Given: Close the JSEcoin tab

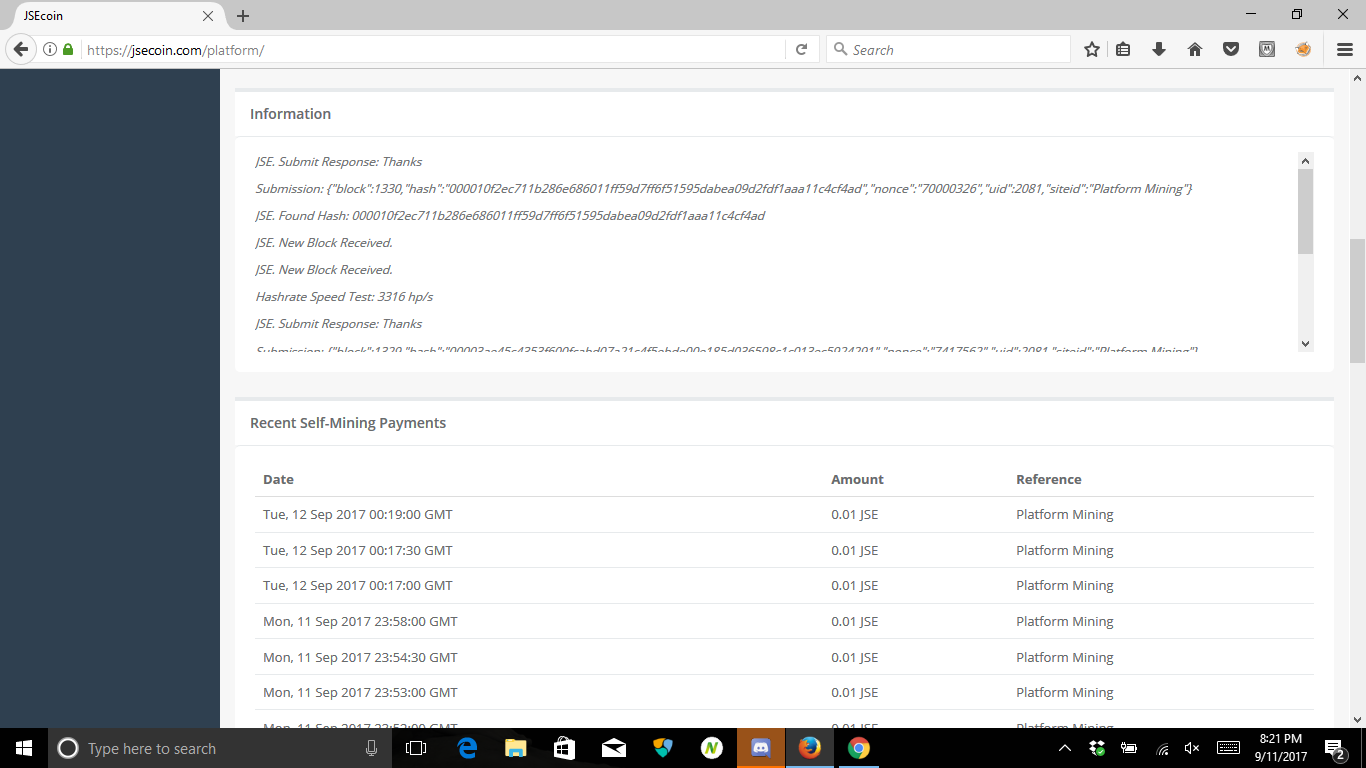Looking at the screenshot, I should (x=208, y=16).
